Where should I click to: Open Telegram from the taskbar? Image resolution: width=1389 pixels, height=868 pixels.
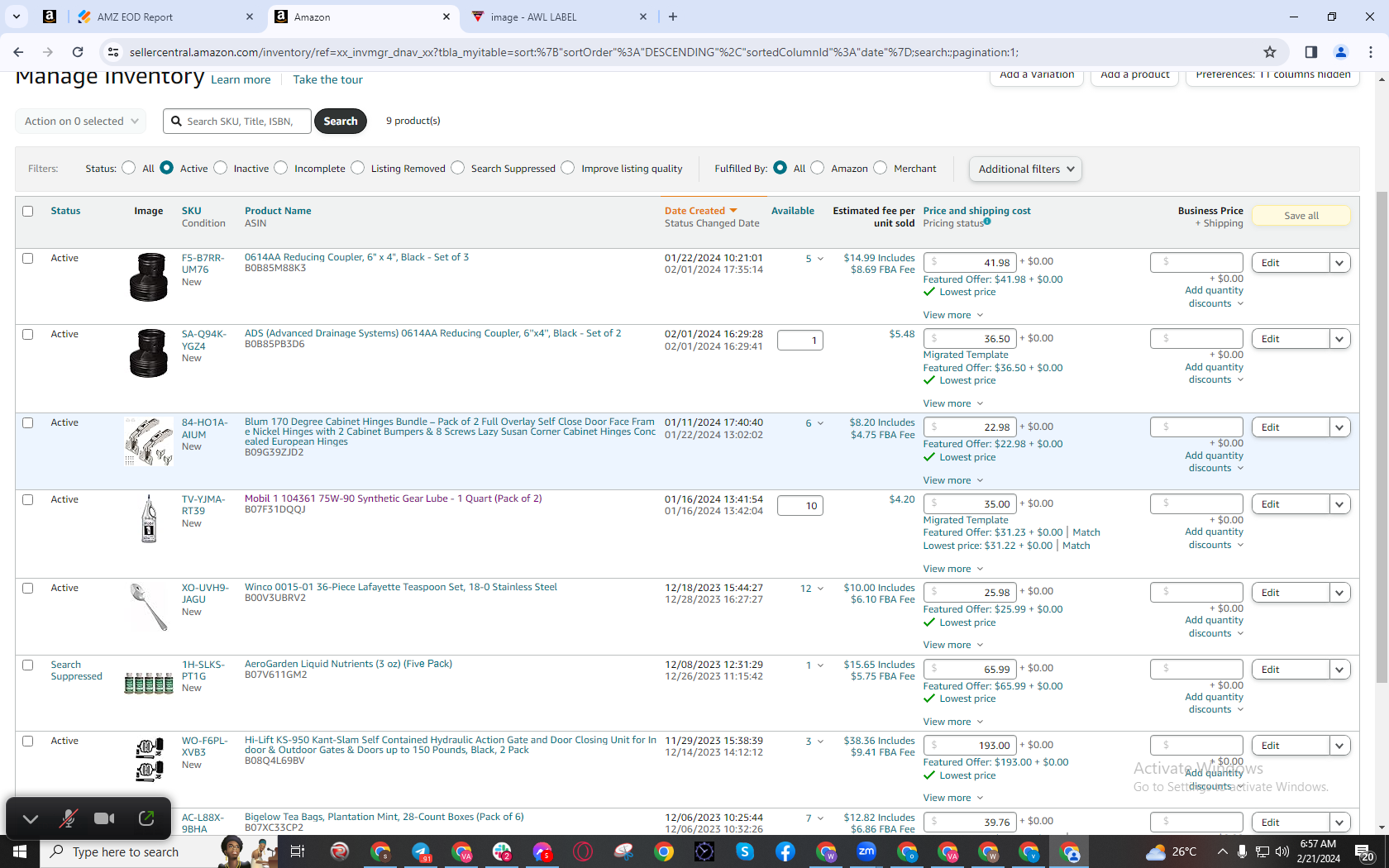pyautogui.click(x=421, y=851)
